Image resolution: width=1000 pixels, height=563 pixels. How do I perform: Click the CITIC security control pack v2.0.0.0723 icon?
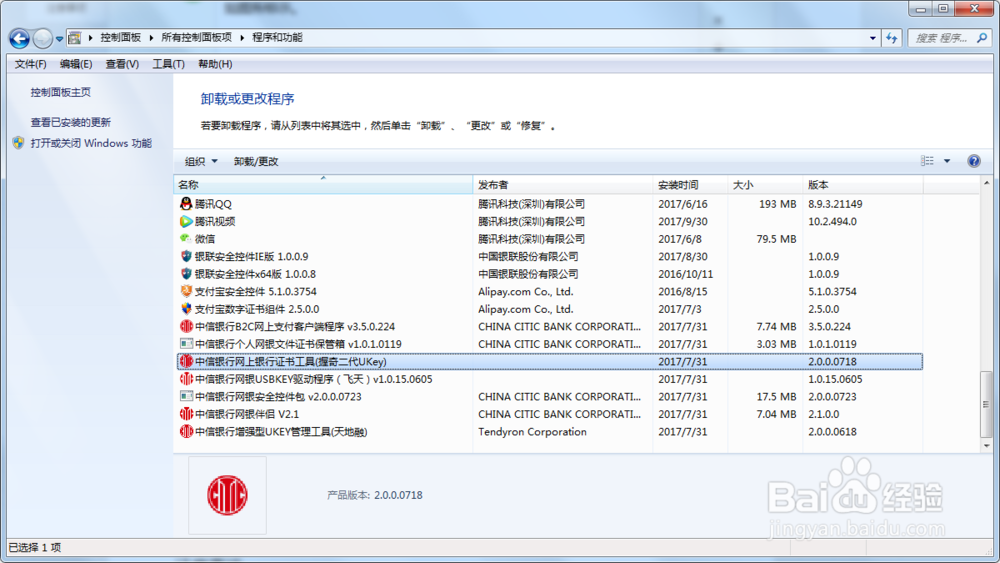point(186,397)
